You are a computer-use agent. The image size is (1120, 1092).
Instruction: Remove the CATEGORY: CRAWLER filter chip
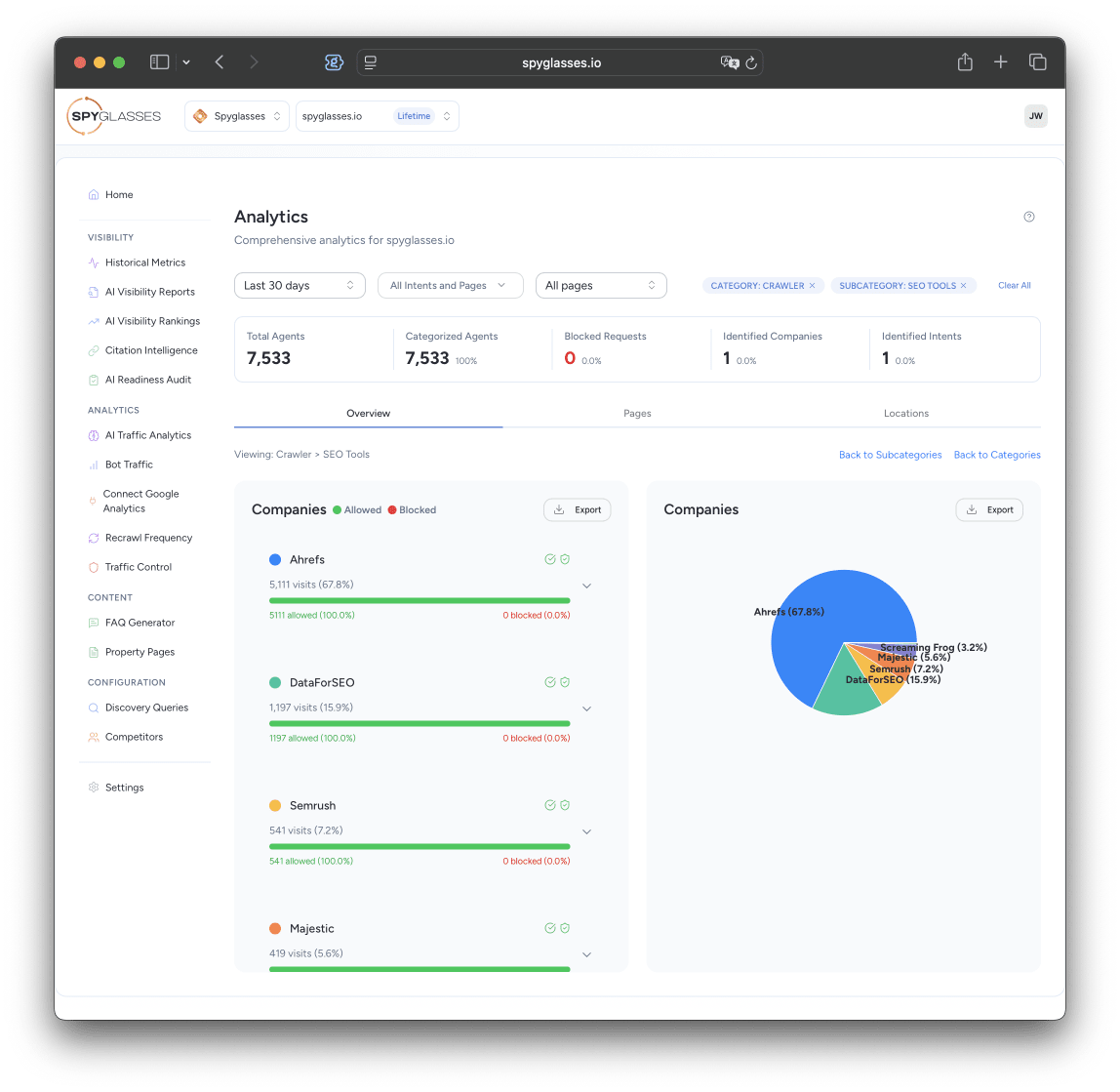(812, 285)
